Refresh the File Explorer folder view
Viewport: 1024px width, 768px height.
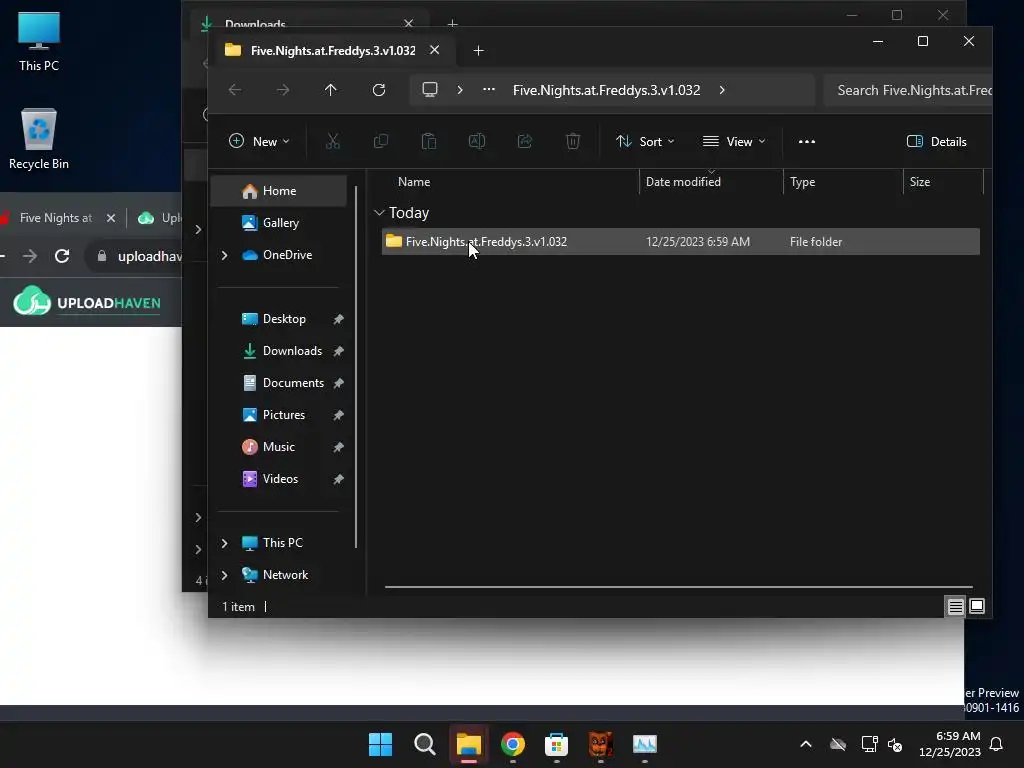[x=379, y=90]
